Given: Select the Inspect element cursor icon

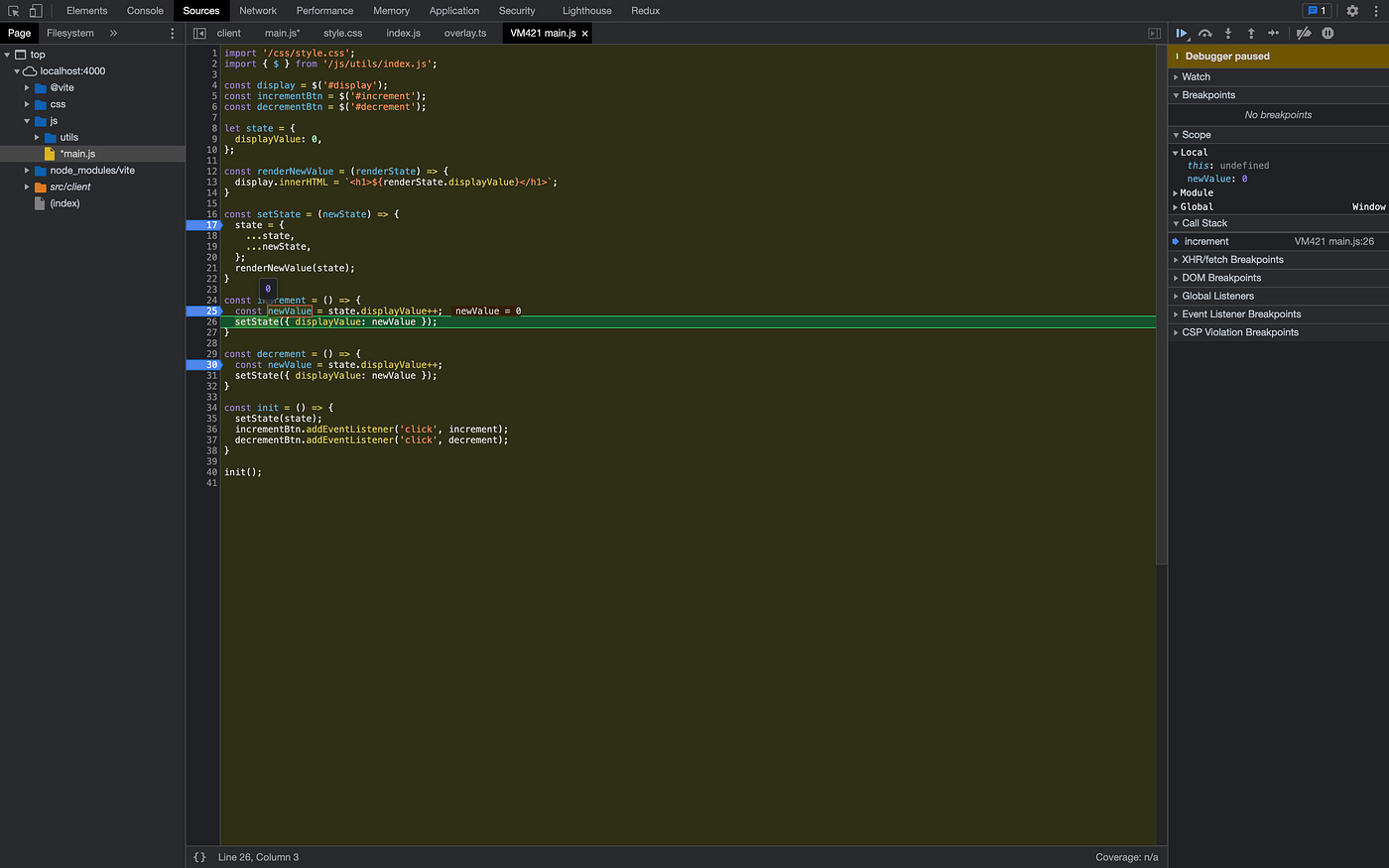Looking at the screenshot, I should click(13, 10).
